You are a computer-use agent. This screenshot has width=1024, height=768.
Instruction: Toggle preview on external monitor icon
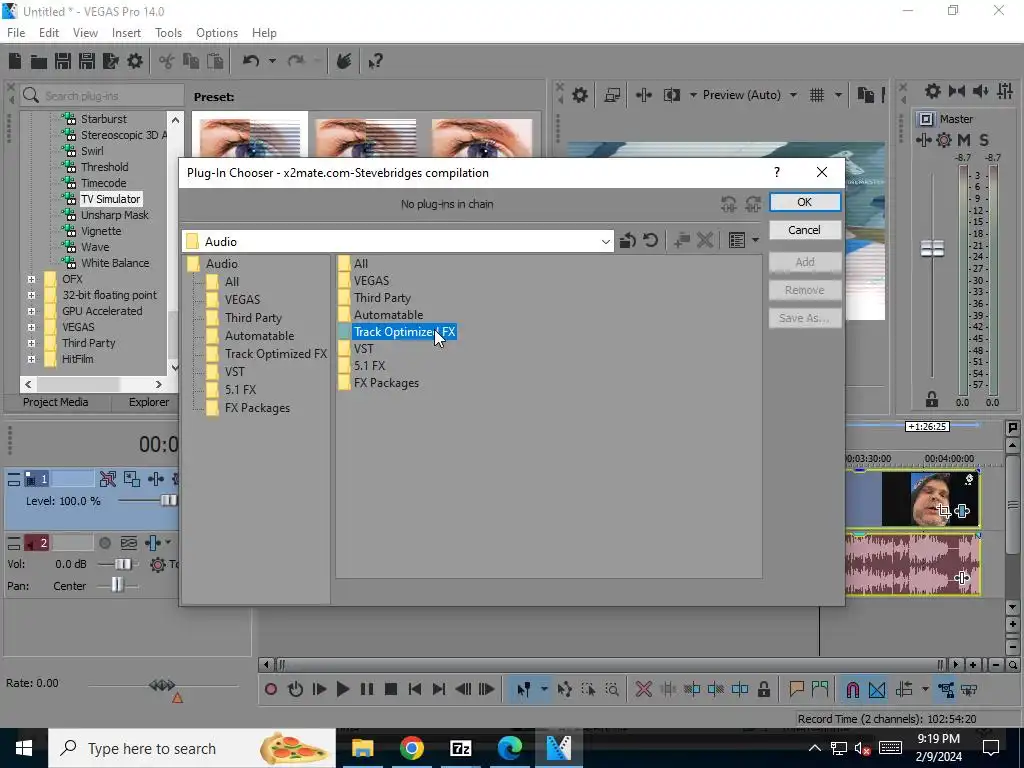[612, 95]
